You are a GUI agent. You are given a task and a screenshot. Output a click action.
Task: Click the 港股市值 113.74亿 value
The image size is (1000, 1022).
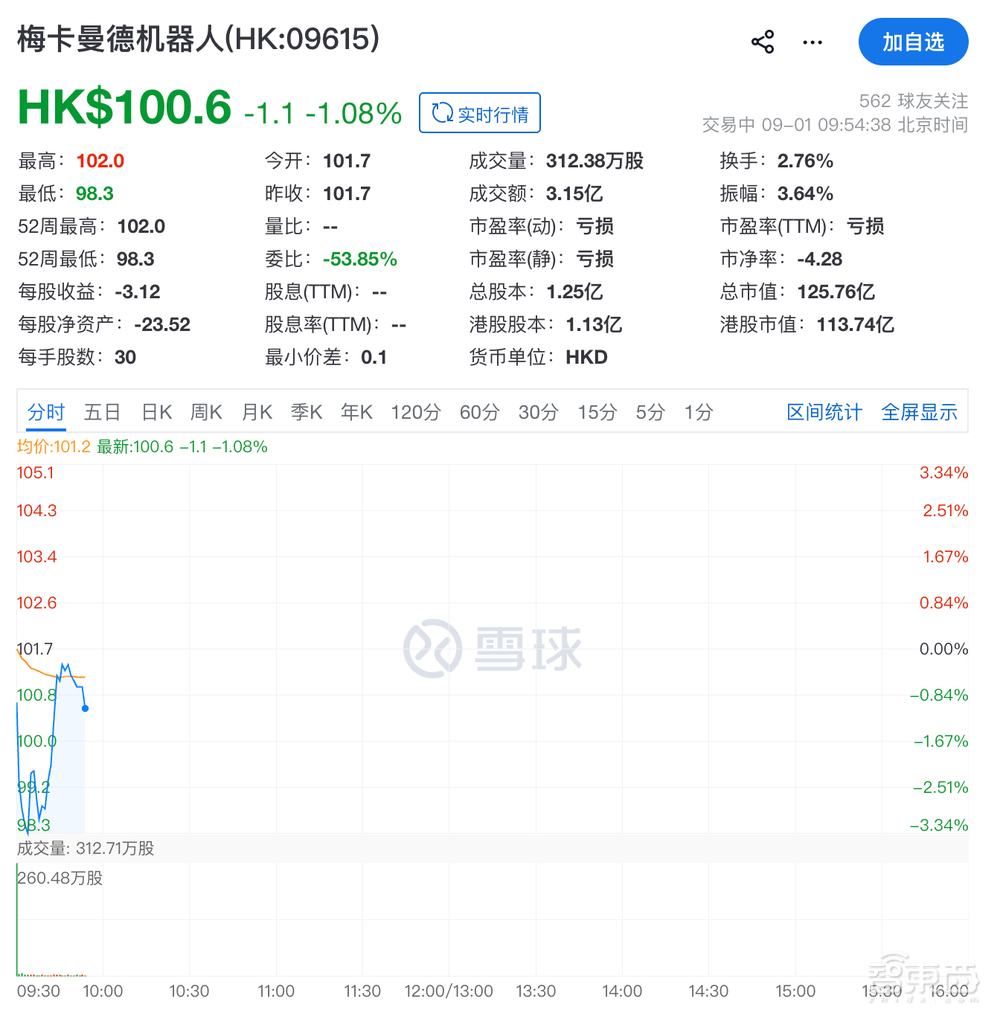pyautogui.click(x=855, y=324)
